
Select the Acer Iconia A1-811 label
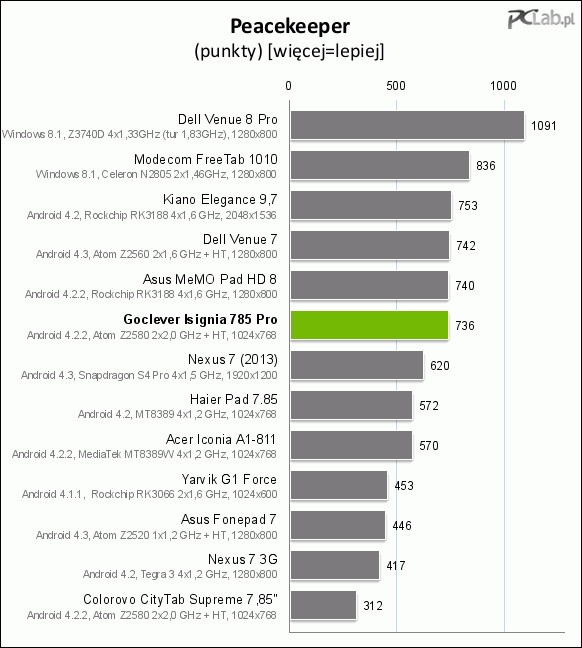[x=221, y=439]
